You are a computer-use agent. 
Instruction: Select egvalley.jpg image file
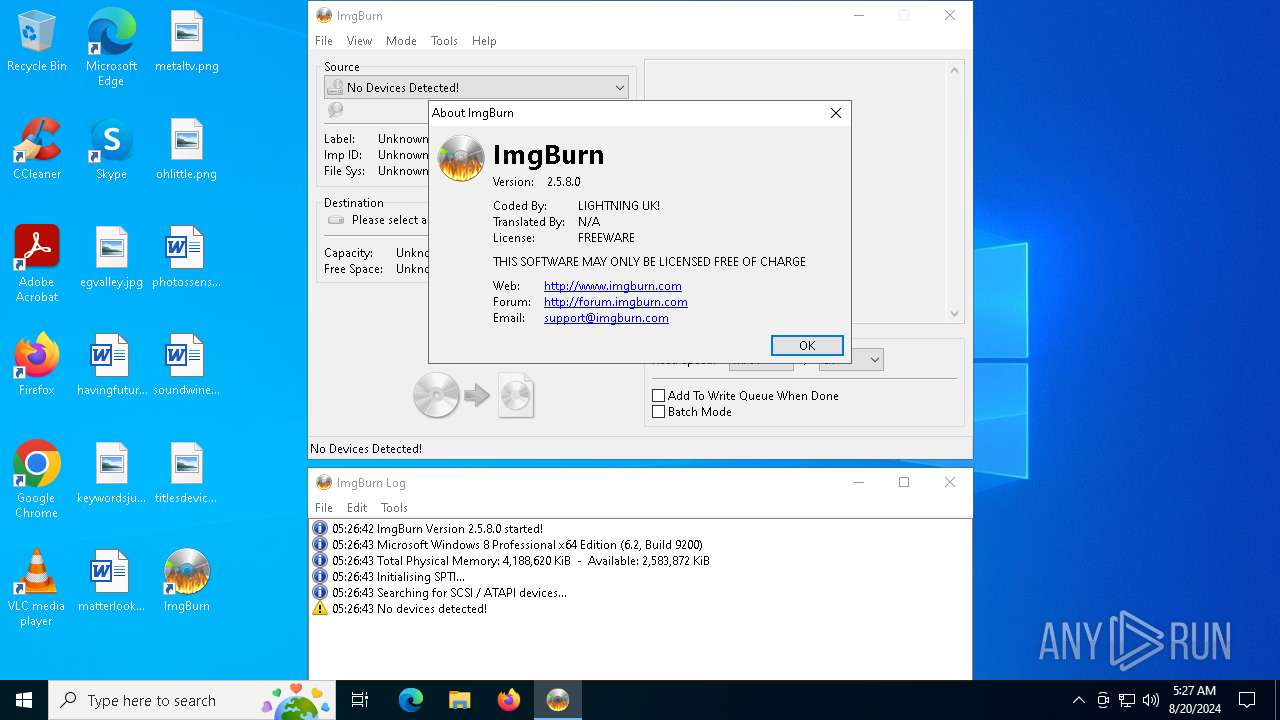pos(111,258)
